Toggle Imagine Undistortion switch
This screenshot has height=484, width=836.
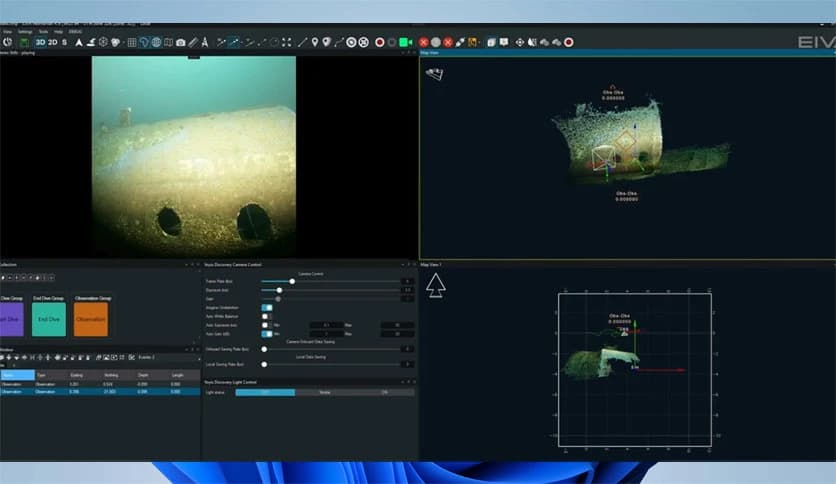(267, 307)
